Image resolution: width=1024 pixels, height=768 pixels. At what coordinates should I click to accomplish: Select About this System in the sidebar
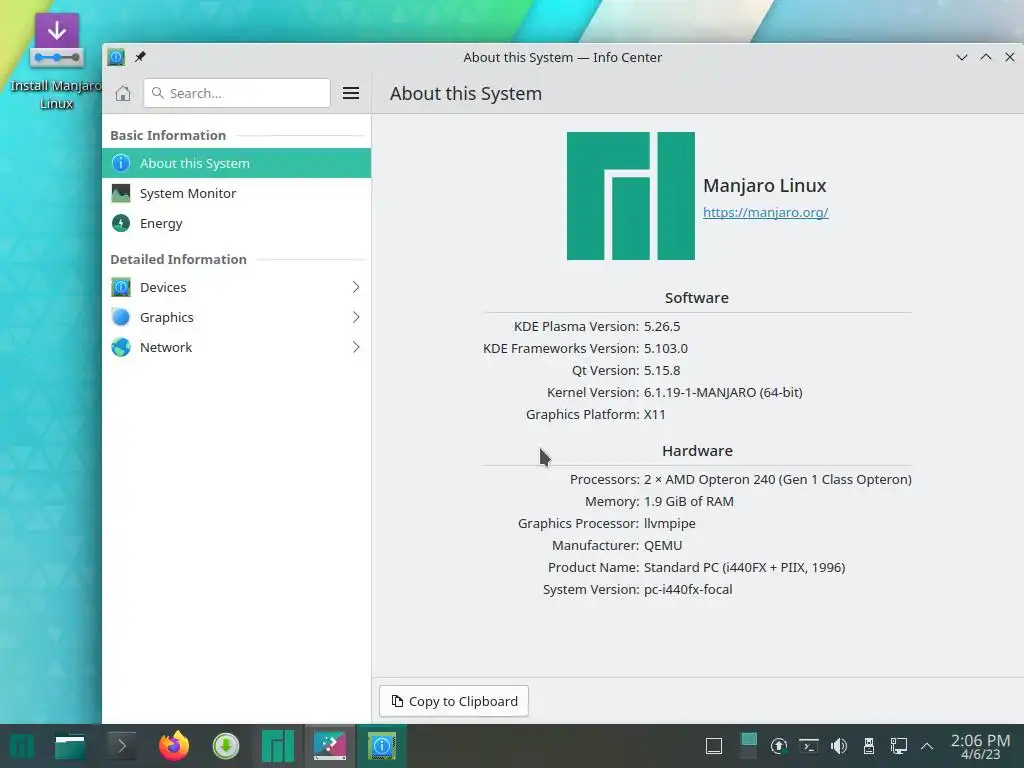click(x=236, y=163)
